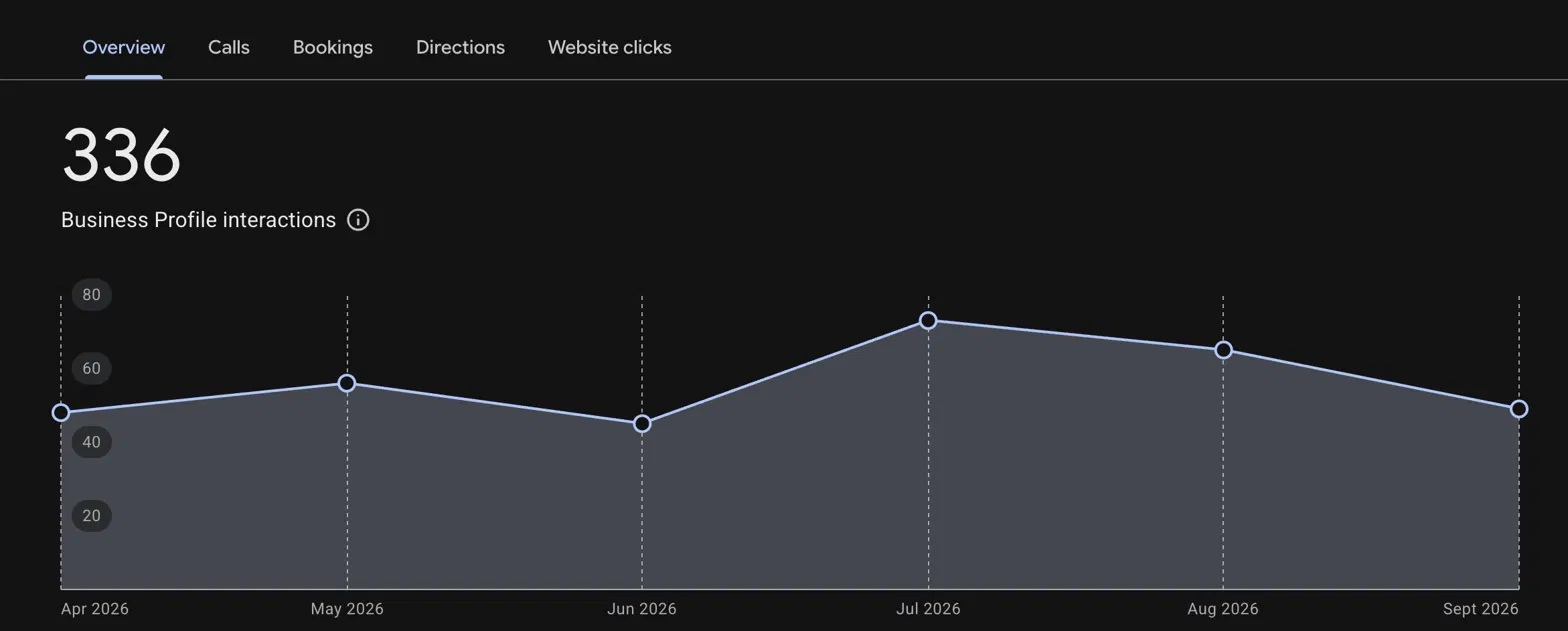Select the Aug 2026 data point

1223,350
